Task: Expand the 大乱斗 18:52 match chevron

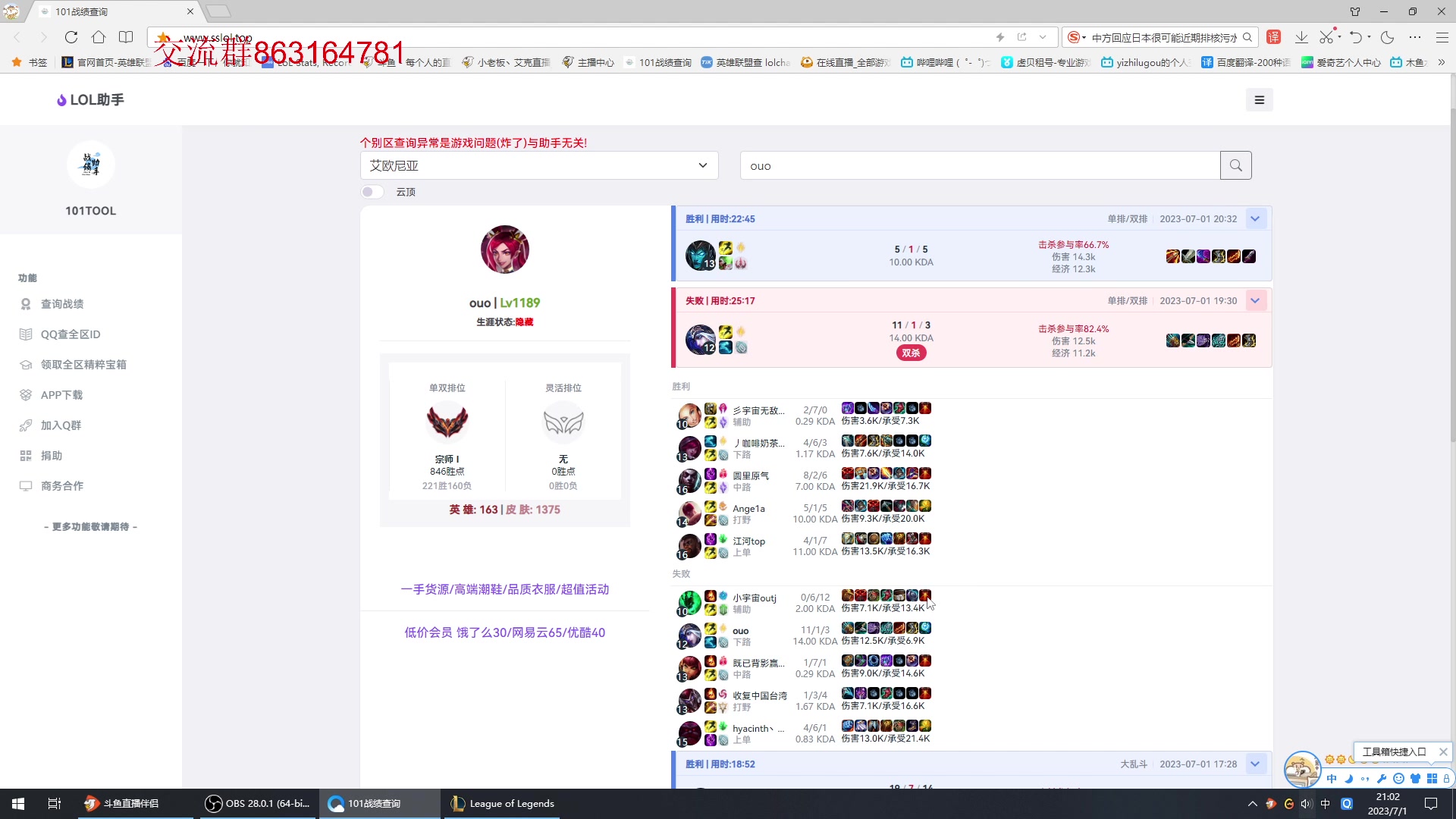Action: coord(1255,764)
